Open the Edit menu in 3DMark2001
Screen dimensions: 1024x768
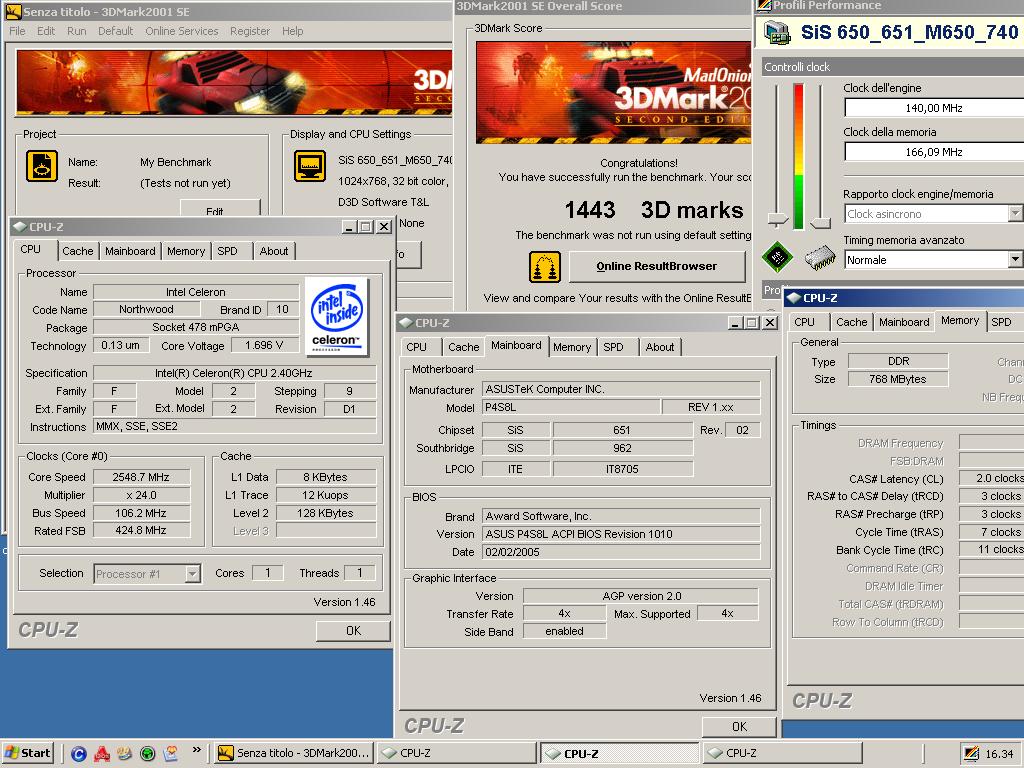click(46, 31)
